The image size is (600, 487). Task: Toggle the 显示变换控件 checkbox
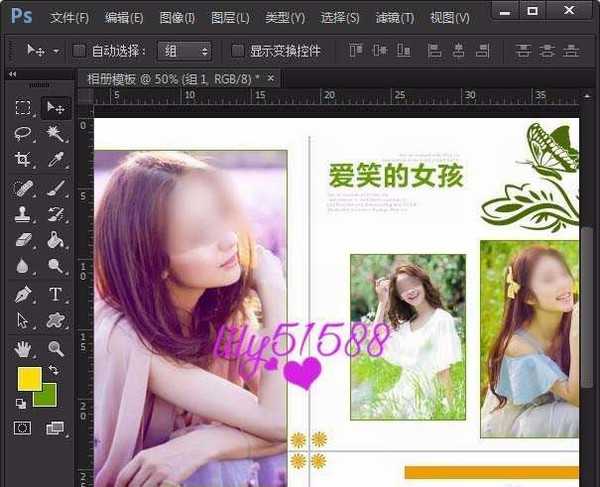click(237, 50)
